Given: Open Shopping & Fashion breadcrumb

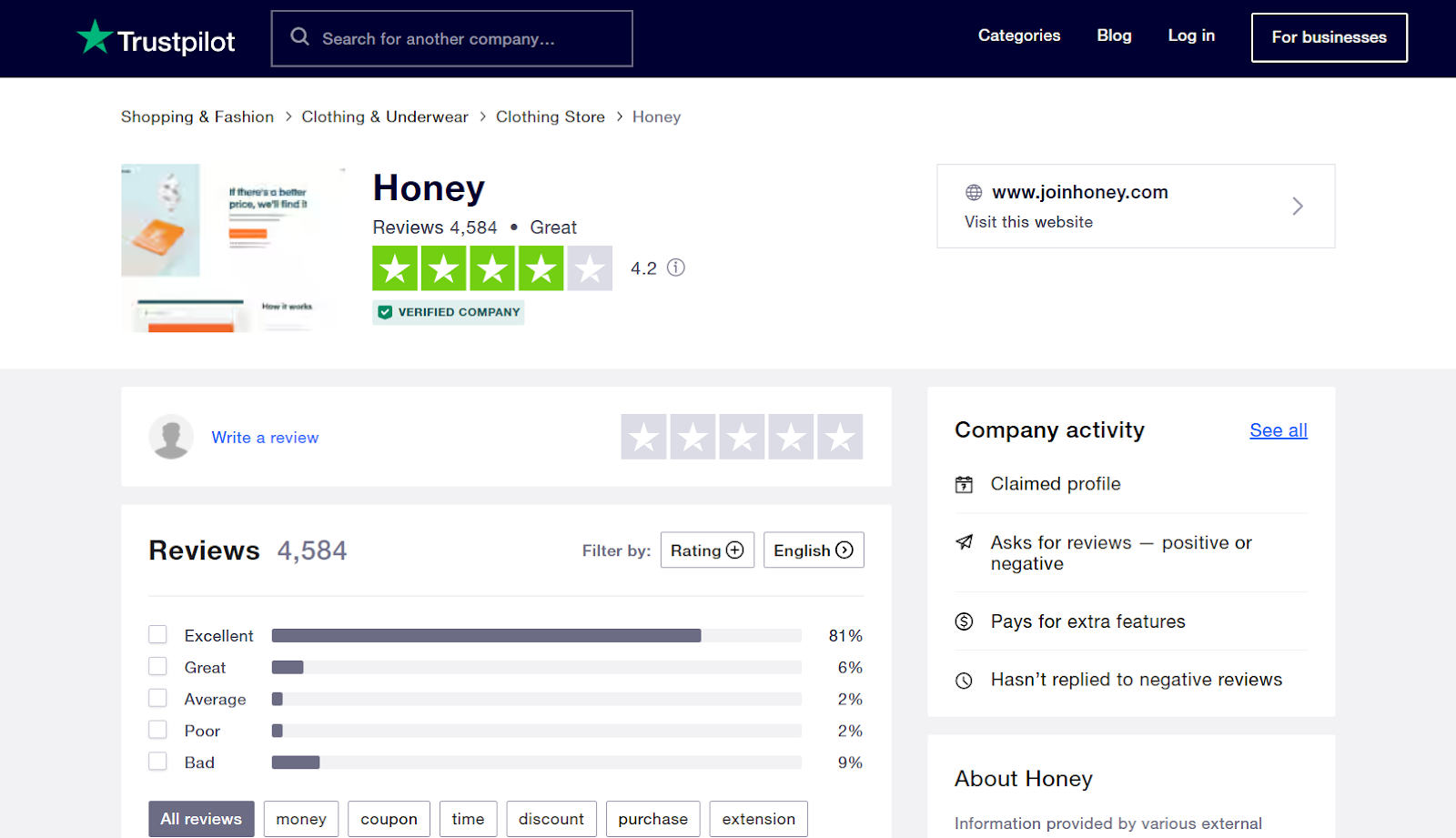Looking at the screenshot, I should click(x=197, y=116).
